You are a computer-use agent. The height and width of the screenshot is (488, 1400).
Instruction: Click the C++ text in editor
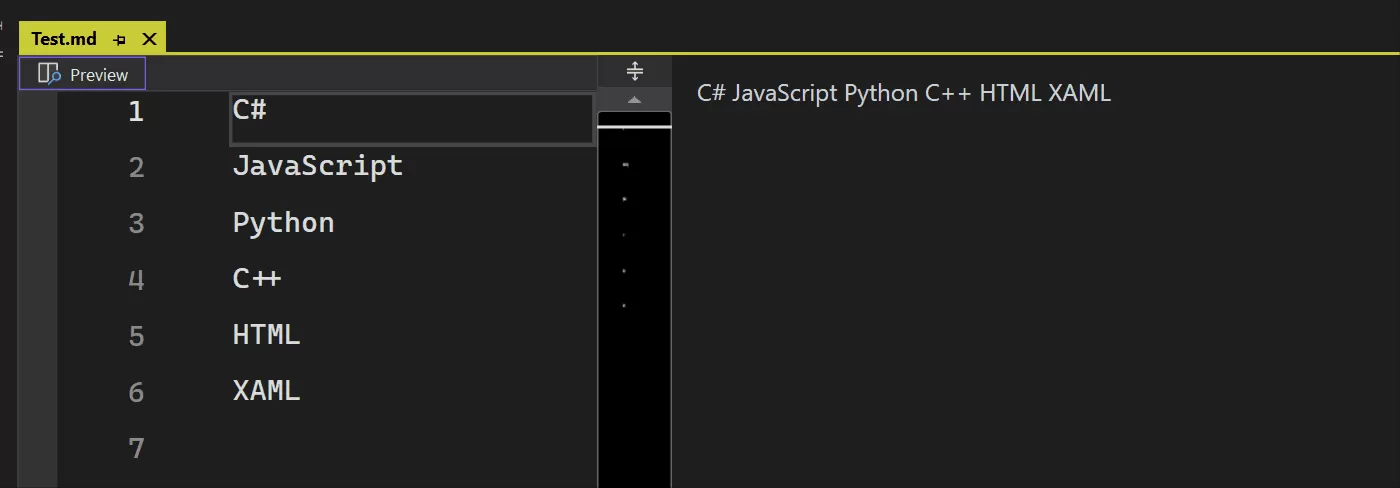[x=257, y=278]
